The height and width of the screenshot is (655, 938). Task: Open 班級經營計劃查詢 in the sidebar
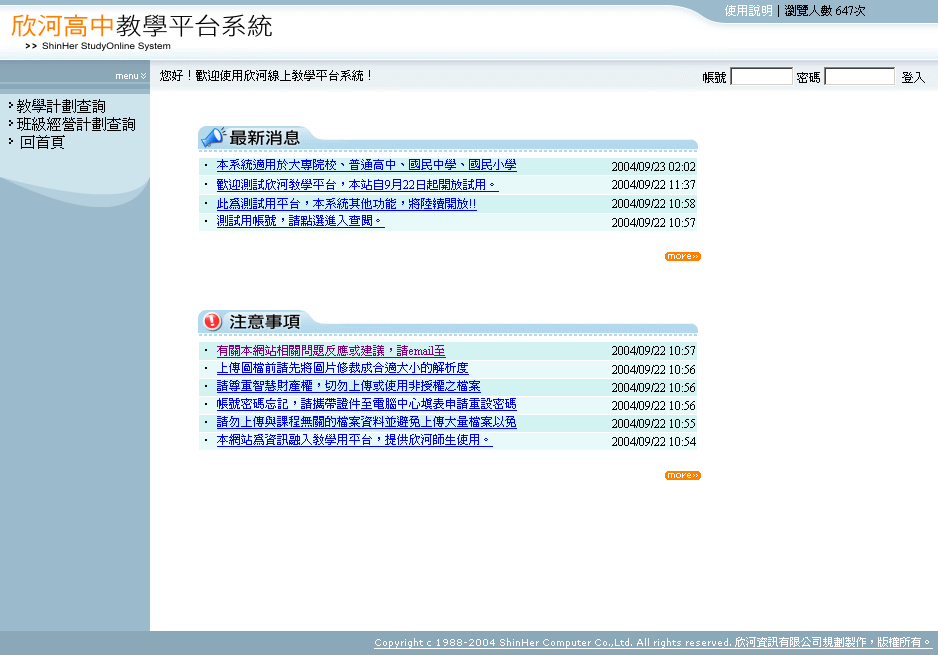tap(76, 124)
